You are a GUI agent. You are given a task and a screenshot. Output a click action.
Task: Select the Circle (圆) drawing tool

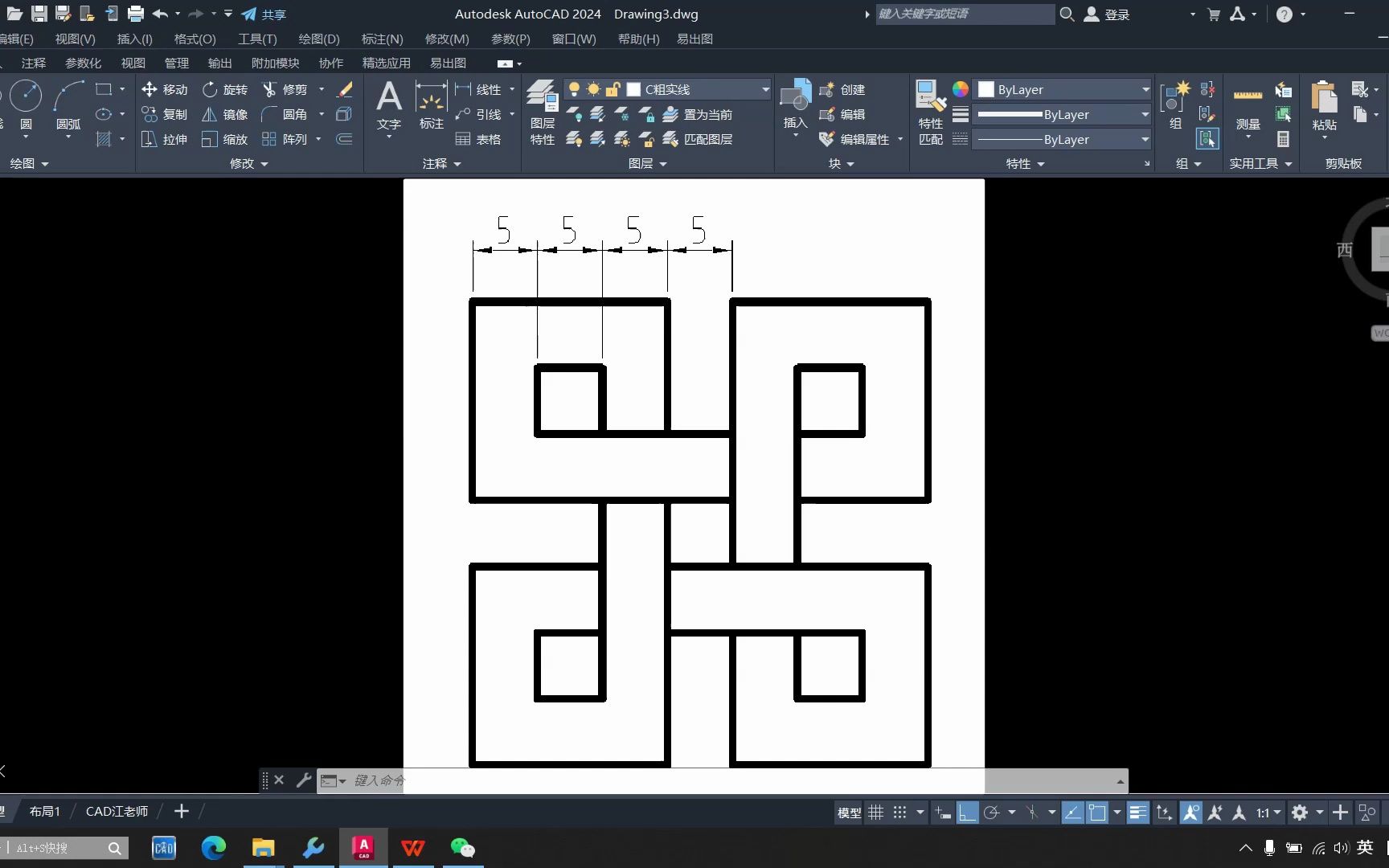(x=26, y=105)
